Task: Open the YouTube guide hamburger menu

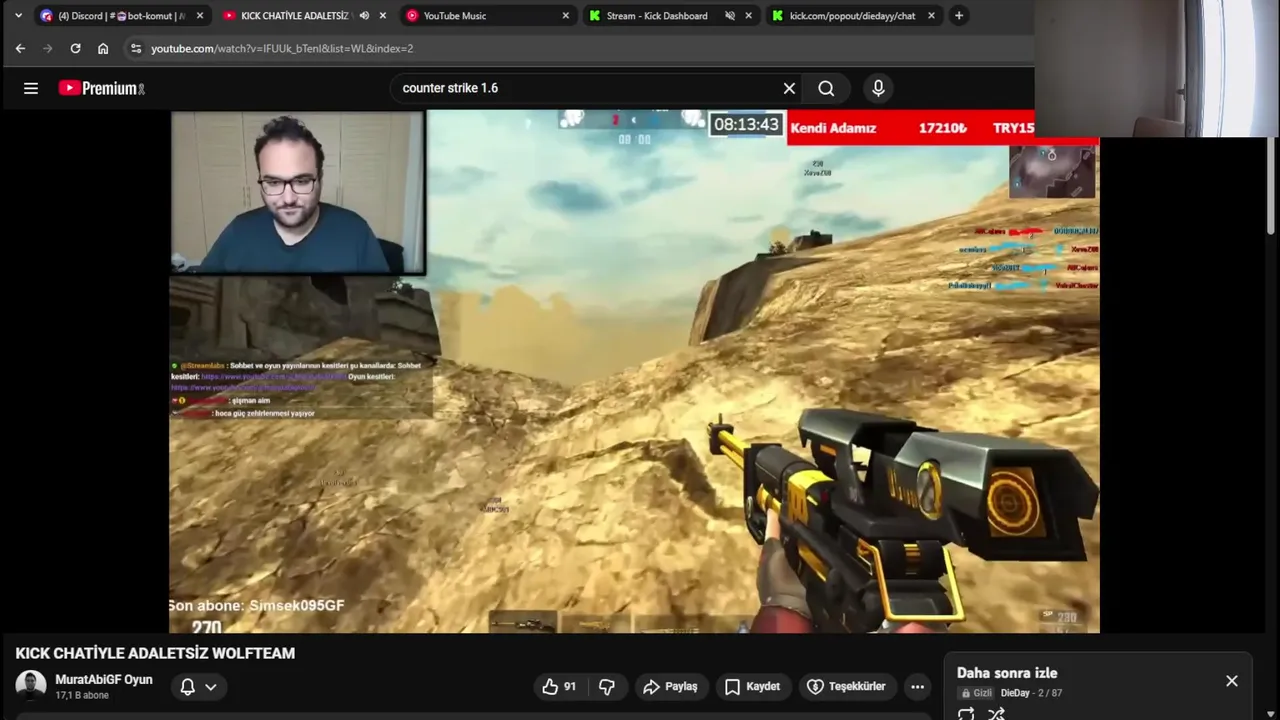Action: pos(31,88)
